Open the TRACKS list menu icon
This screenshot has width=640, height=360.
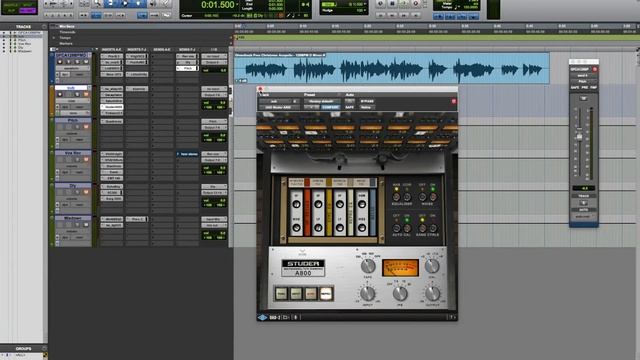point(44,27)
